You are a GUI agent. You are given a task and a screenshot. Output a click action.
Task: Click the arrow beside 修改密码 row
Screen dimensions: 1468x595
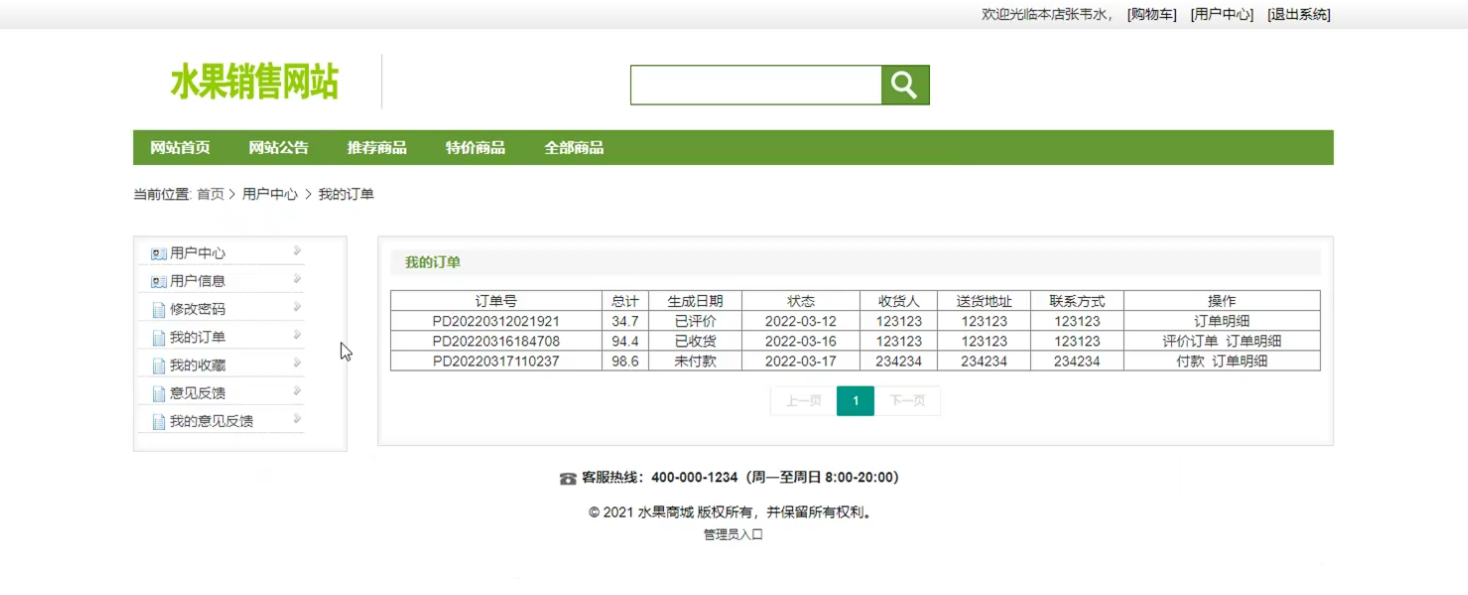point(297,307)
